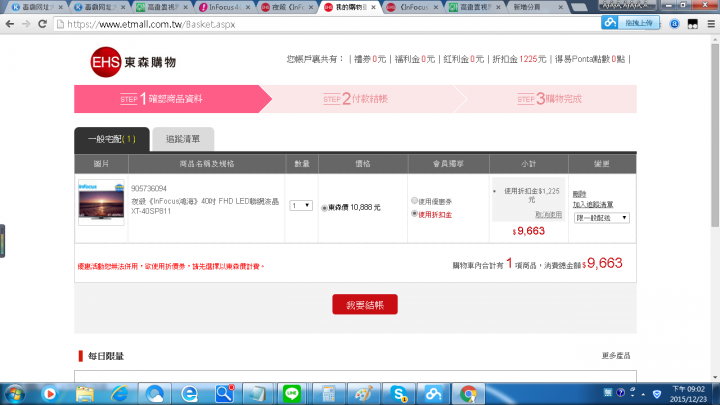Switch to 新增分頁 browser tab

[x=535, y=7]
